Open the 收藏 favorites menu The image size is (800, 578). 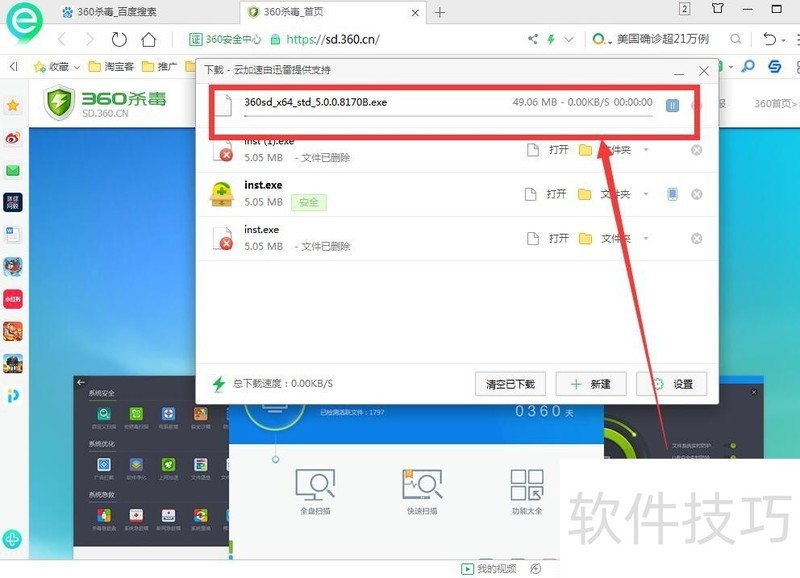coord(57,66)
